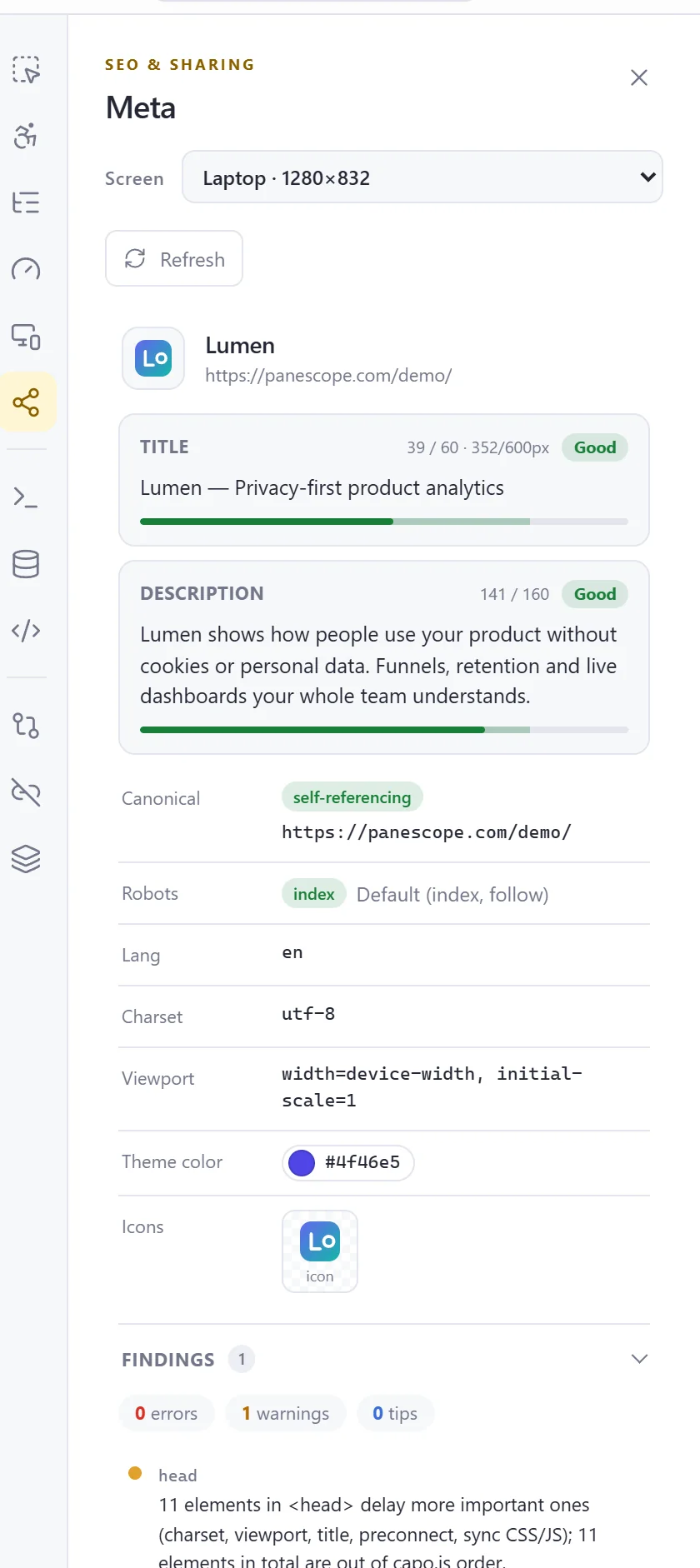Screen dimensions: 700x1568
Task: Click the title length progress bar
Action: [x=384, y=522]
